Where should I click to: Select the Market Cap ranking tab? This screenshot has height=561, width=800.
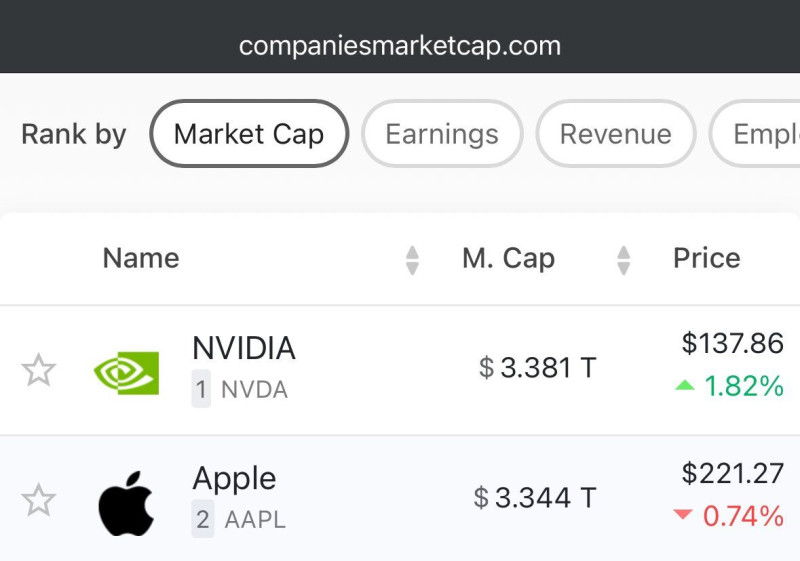[x=249, y=134]
